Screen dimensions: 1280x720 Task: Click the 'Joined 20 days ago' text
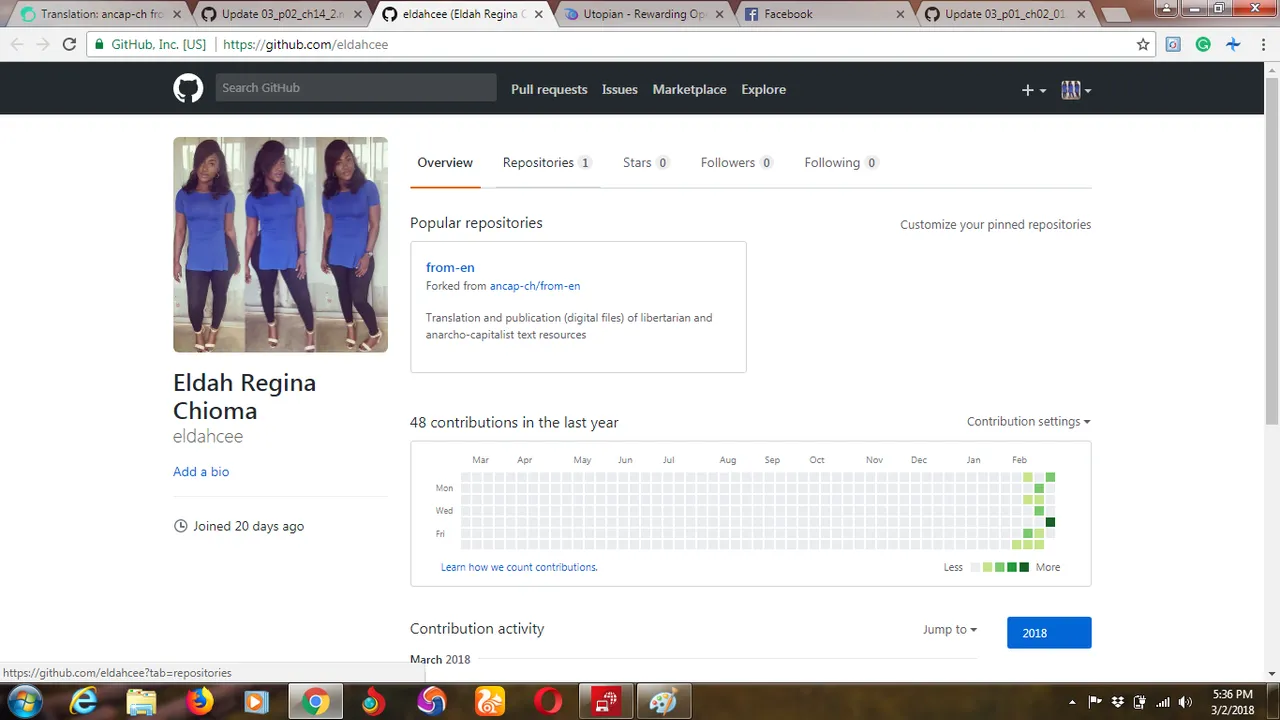(248, 526)
